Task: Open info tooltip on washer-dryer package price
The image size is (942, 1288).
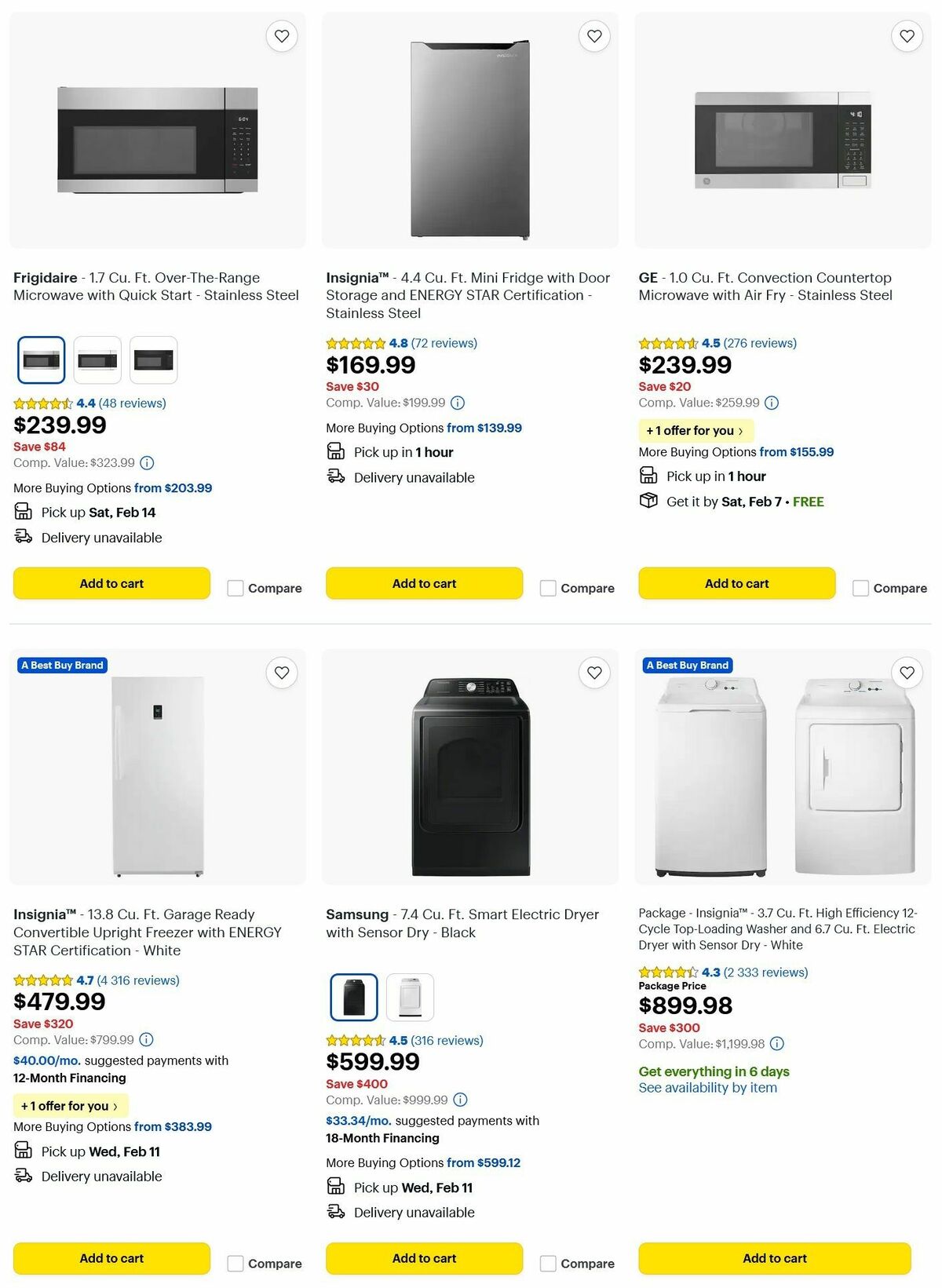Action: pos(777,1044)
